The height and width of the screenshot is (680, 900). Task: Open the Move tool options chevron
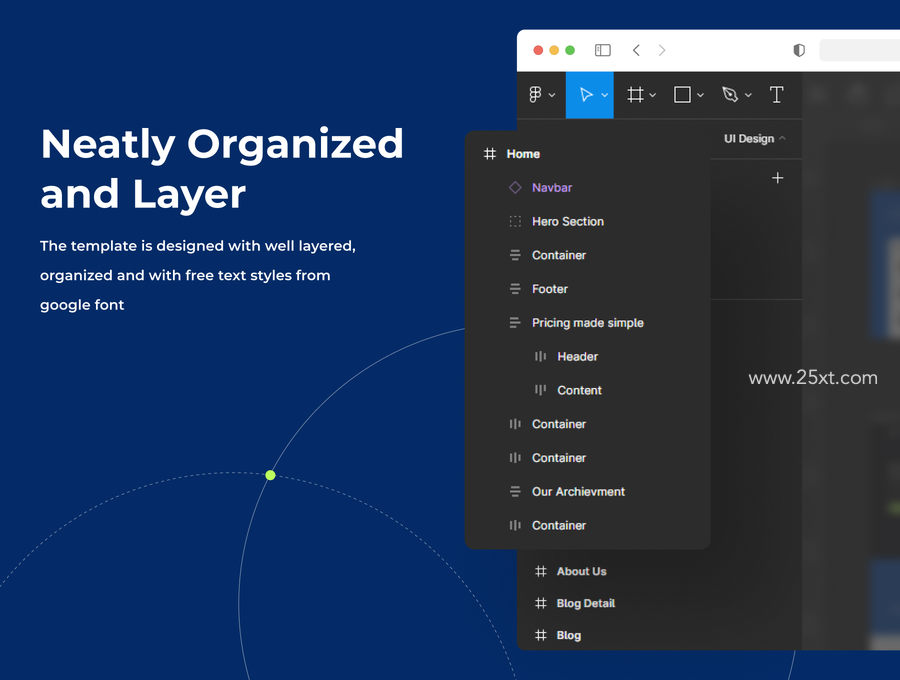604,95
